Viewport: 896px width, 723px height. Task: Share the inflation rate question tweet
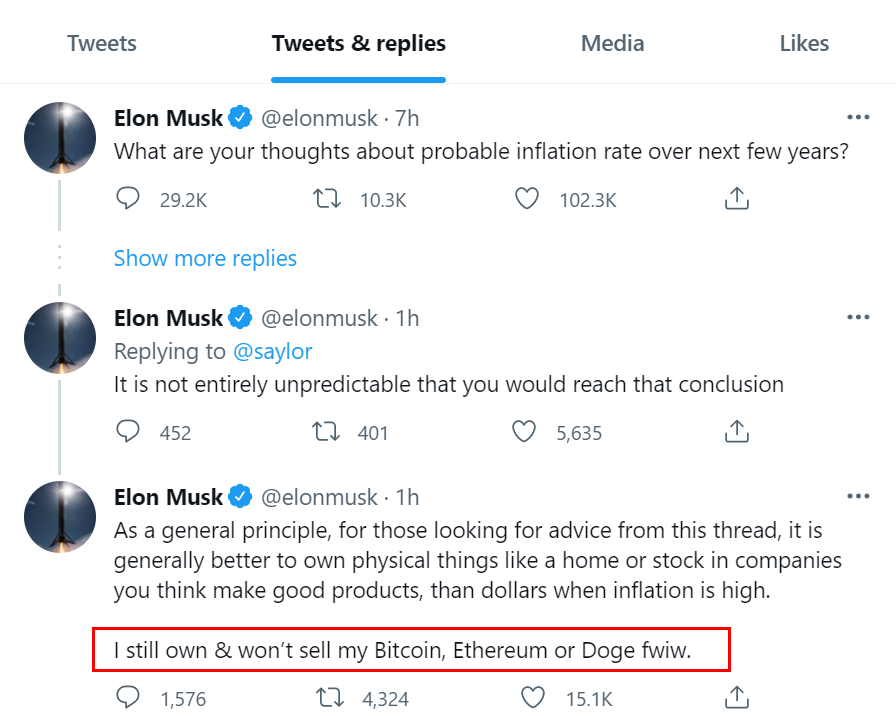[x=736, y=200]
